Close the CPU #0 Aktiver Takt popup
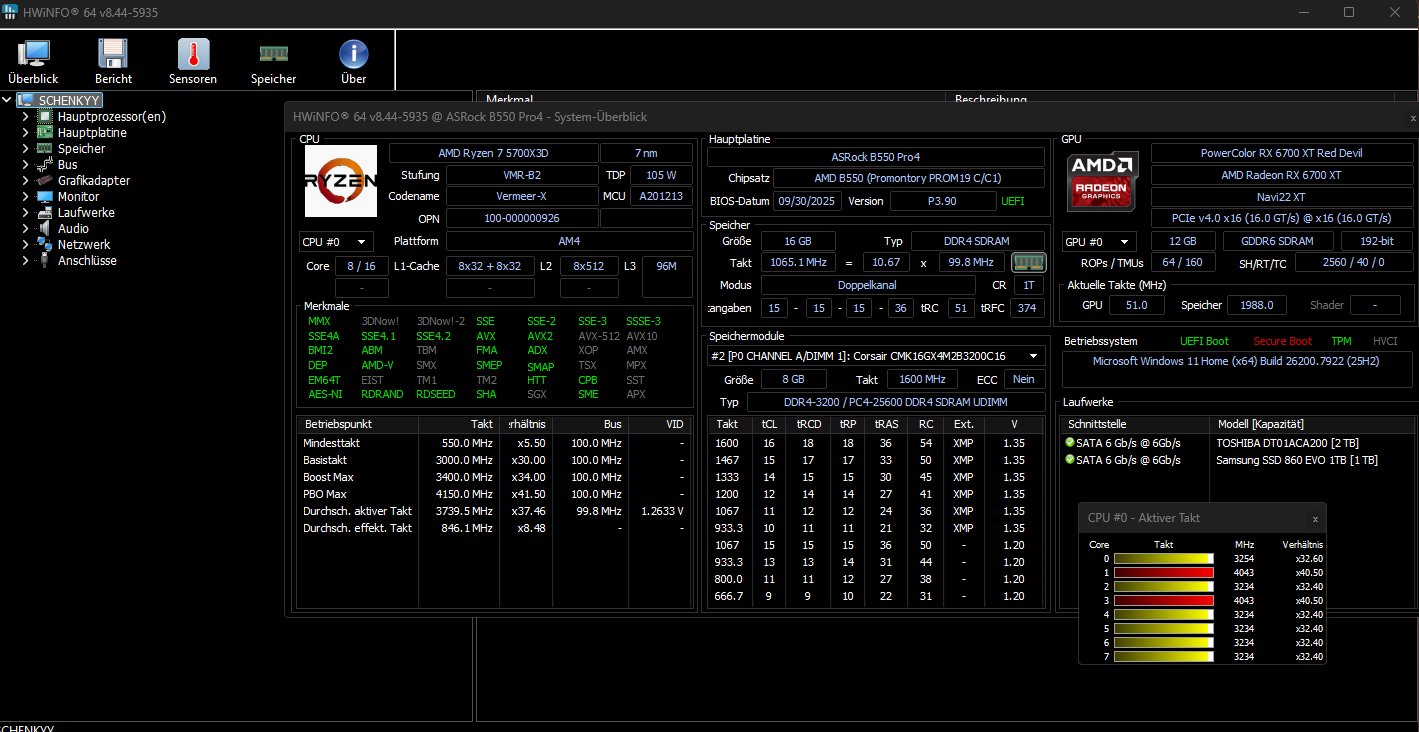The height and width of the screenshot is (732, 1419). [x=1315, y=519]
